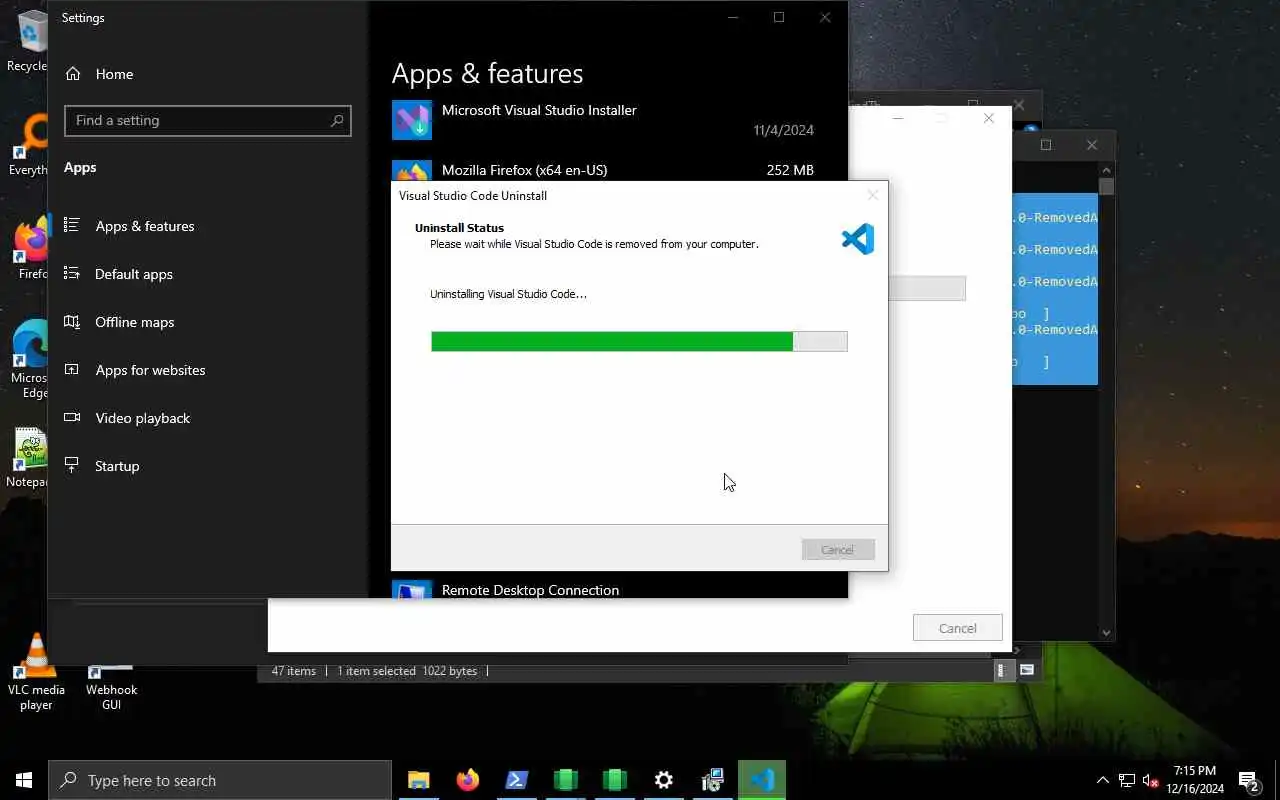Select the VLC media player desktop icon
The width and height of the screenshot is (1280, 800).
[36, 672]
